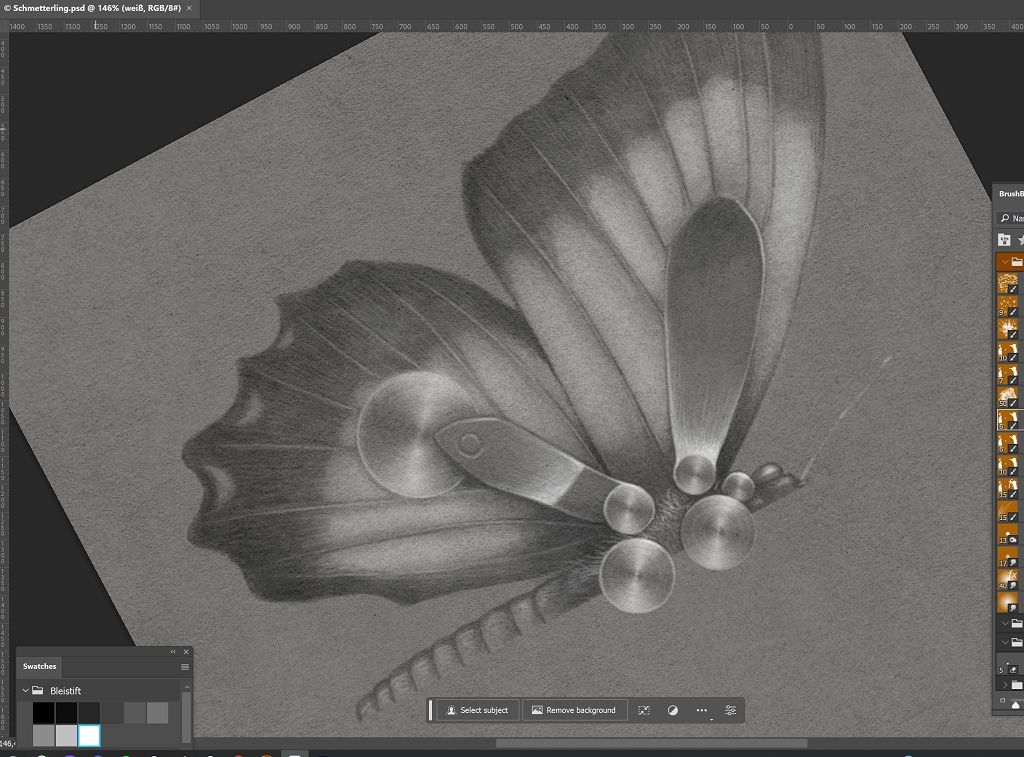Close the Schmetterling.psd document tab
The height and width of the screenshot is (757, 1024).
point(189,8)
